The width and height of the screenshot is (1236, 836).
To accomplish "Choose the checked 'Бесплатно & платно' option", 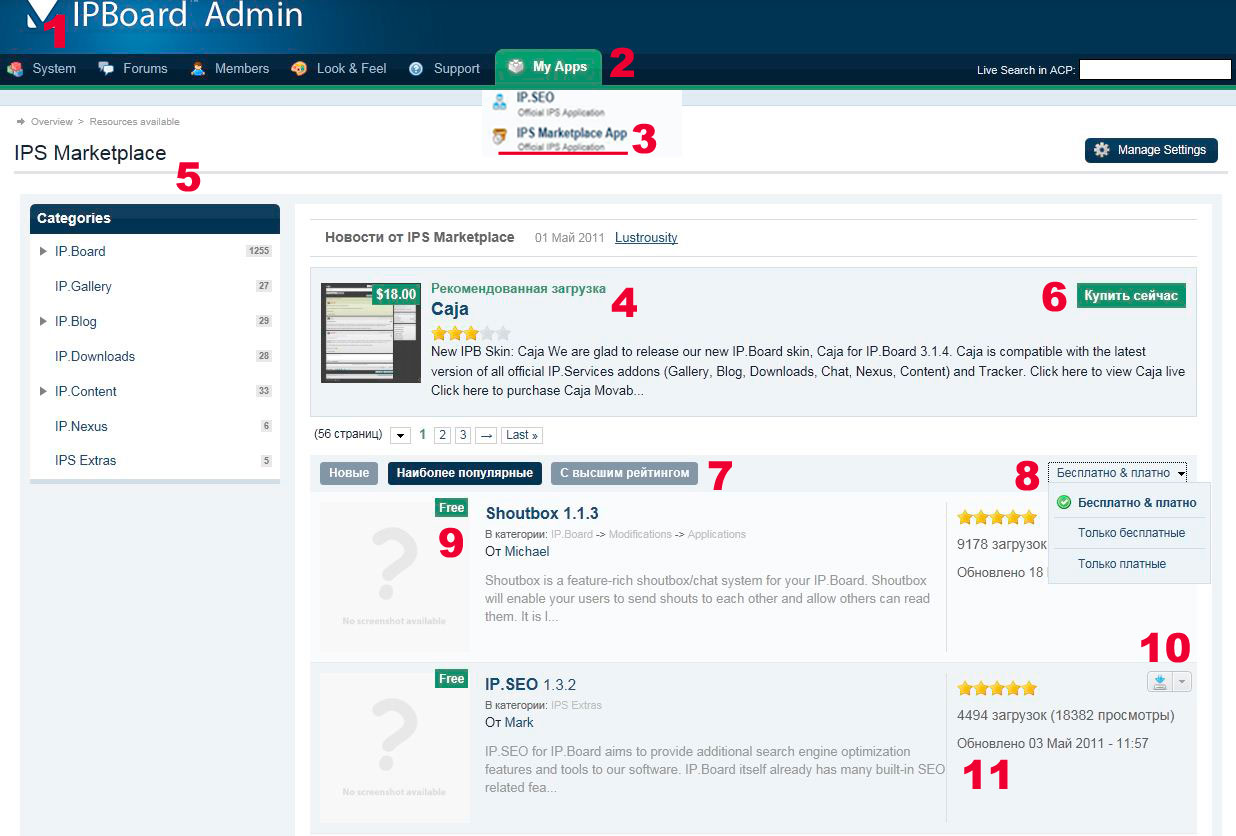I will coord(1136,503).
